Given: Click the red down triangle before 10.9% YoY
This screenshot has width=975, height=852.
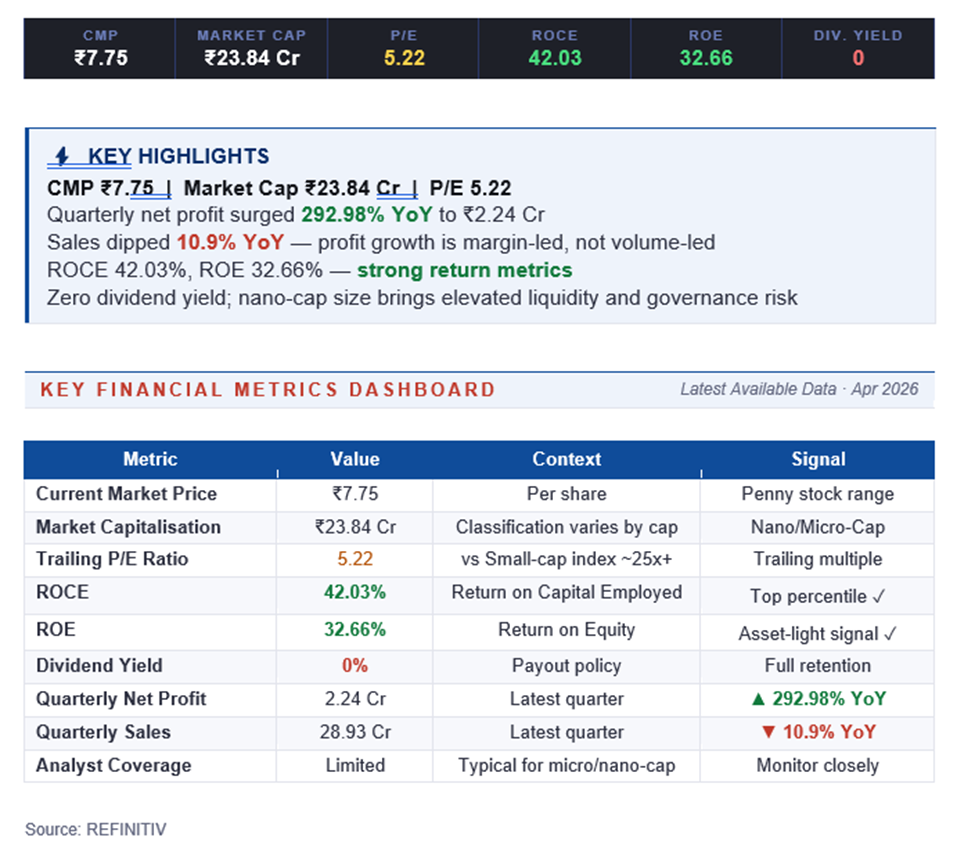Looking at the screenshot, I should pos(768,732).
